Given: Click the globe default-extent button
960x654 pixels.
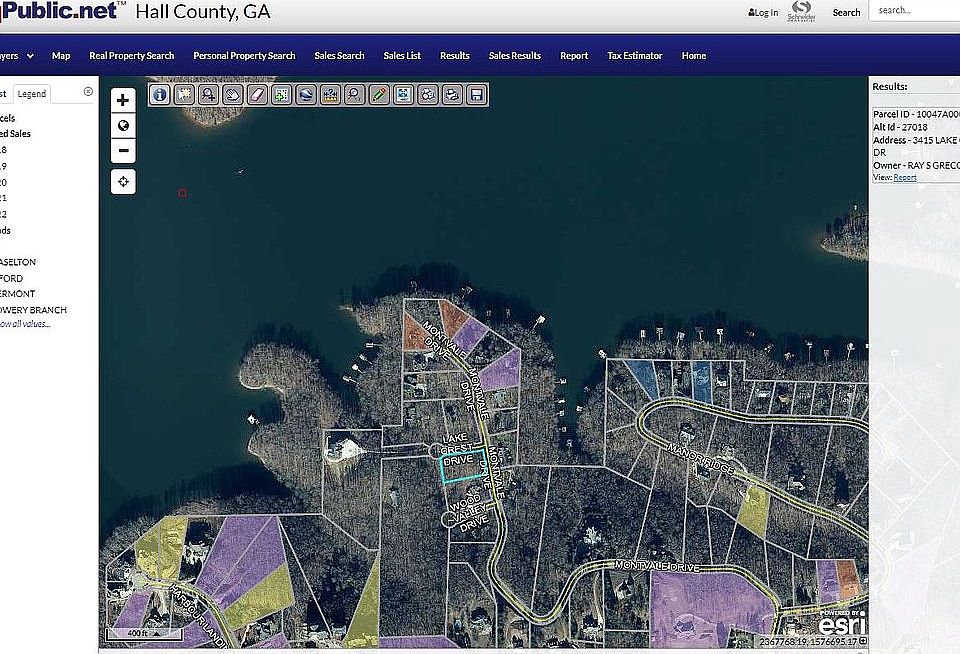Looking at the screenshot, I should pyautogui.click(x=123, y=126).
